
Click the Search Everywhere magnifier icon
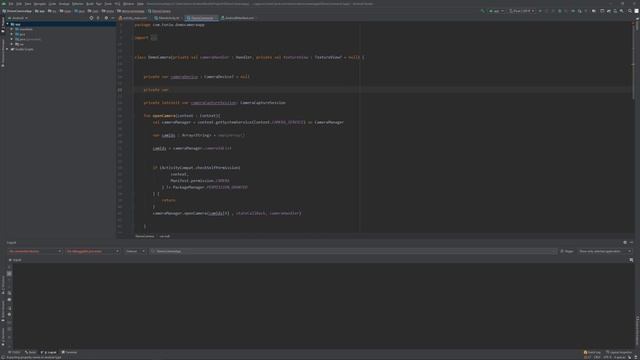click(x=630, y=11)
